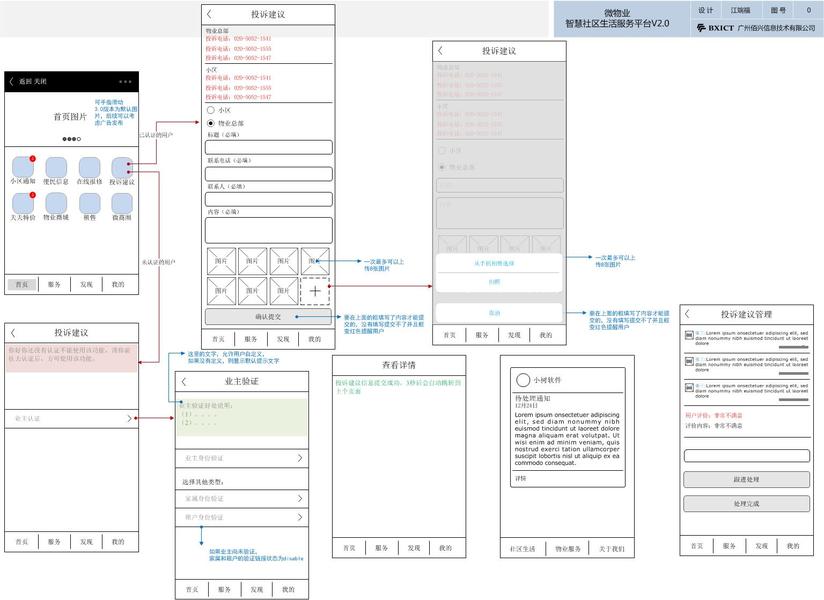This screenshot has width=824, height=600.
Task: Tap the 物业商城 home grid icon
Action: coord(56,203)
